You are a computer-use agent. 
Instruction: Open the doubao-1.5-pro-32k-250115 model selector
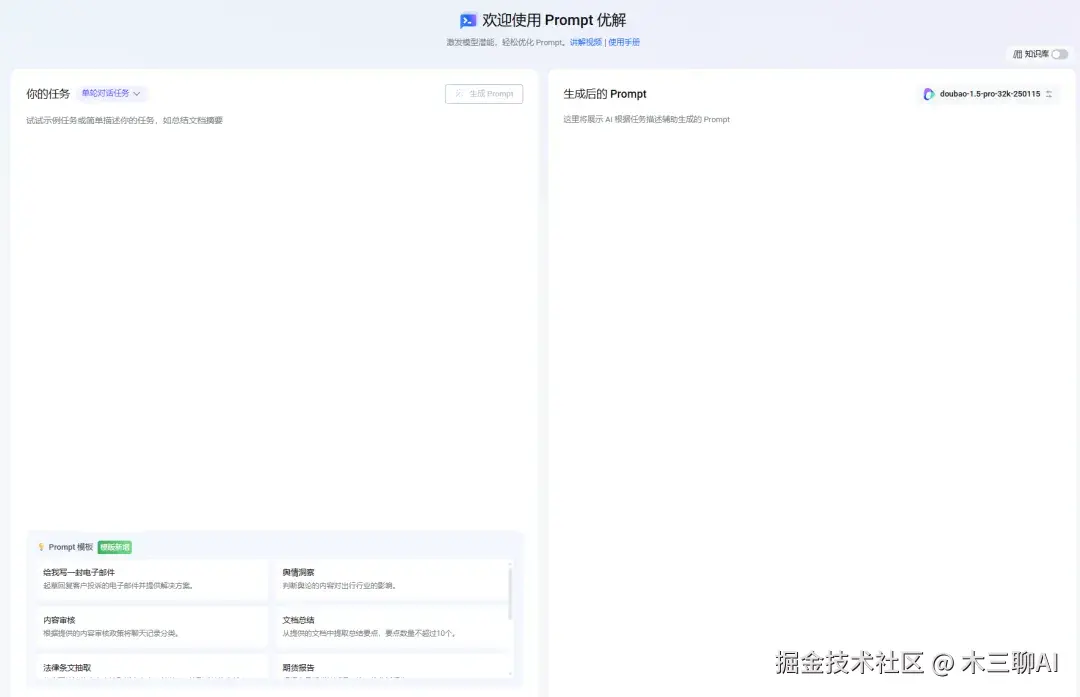point(988,94)
